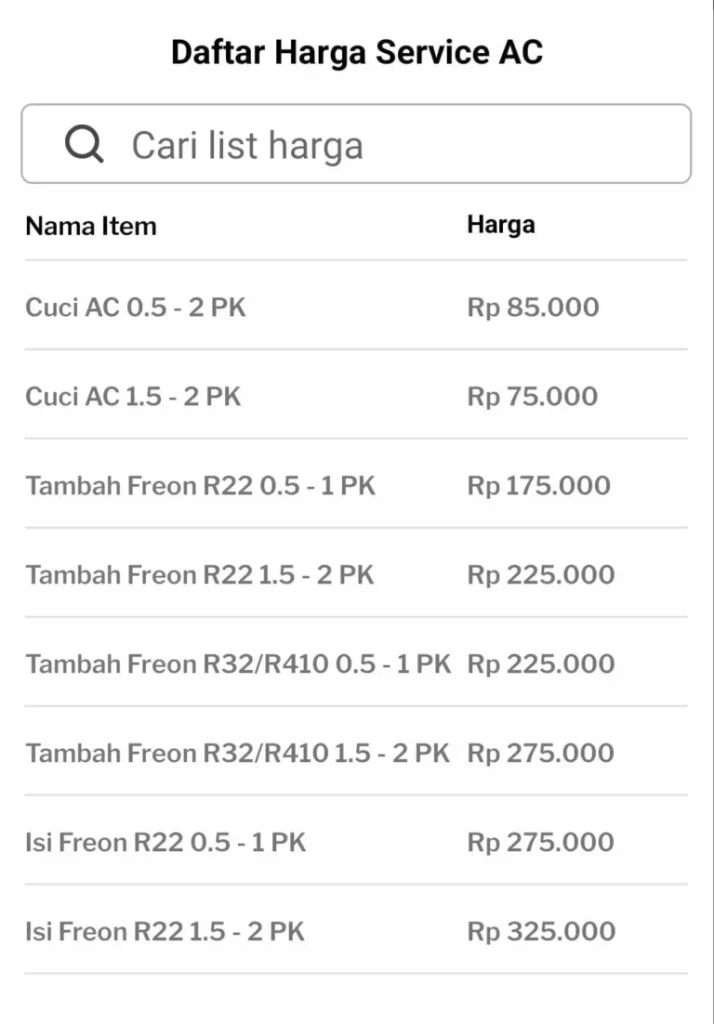Image resolution: width=714 pixels, height=1024 pixels.
Task: Click the magnifying glass search icon
Action: click(x=84, y=143)
